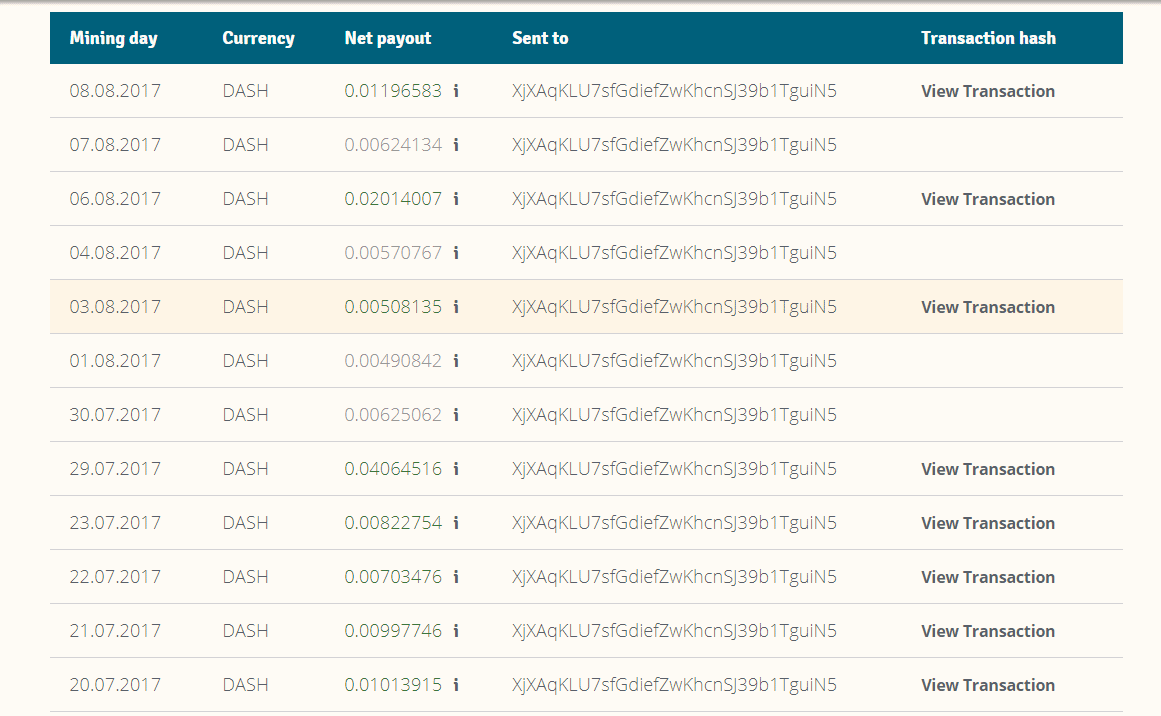Show info for payout 0.00508135

pyautogui.click(x=456, y=307)
